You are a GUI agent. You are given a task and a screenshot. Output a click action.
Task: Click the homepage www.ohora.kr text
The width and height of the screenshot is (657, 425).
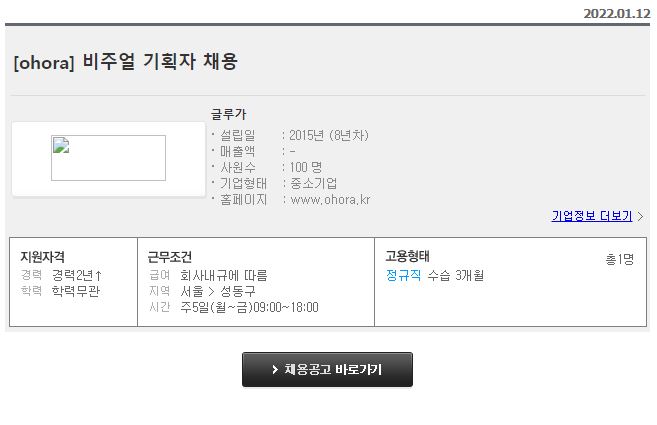pos(330,200)
